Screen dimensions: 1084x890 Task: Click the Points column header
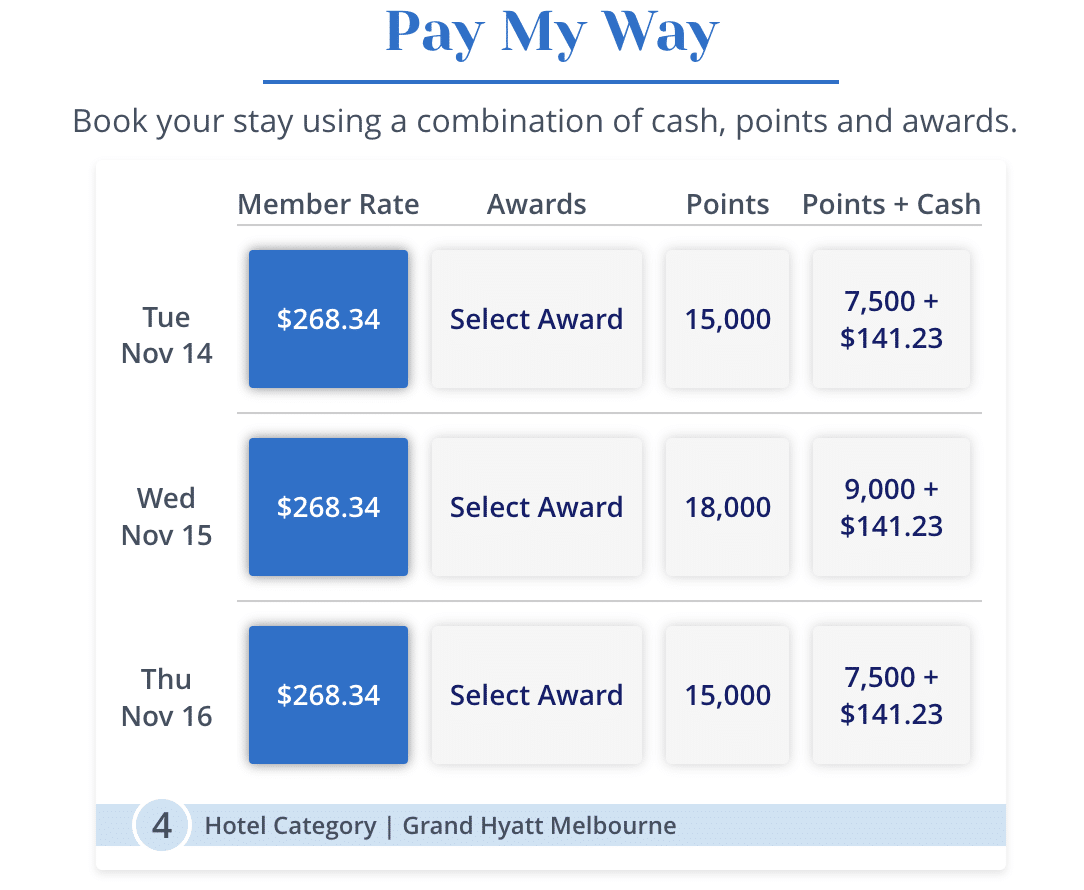coord(727,205)
